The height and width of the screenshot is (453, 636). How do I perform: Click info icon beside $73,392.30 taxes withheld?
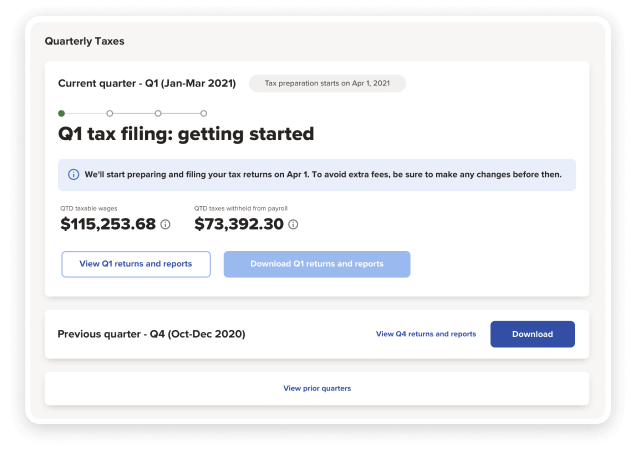pyautogui.click(x=293, y=225)
